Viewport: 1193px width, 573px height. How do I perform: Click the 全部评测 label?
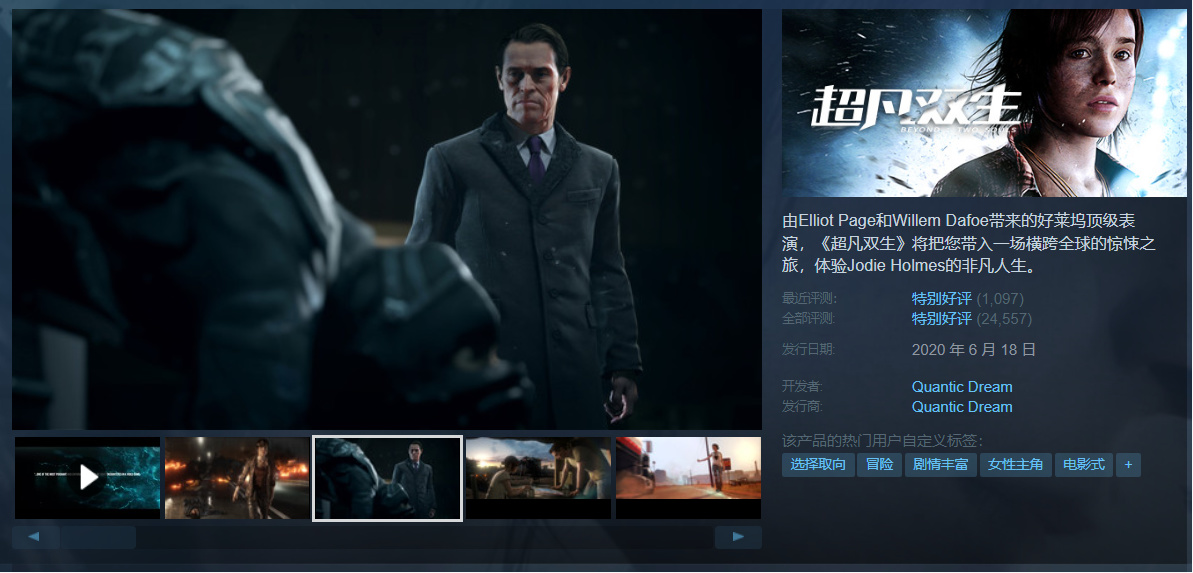(x=809, y=319)
